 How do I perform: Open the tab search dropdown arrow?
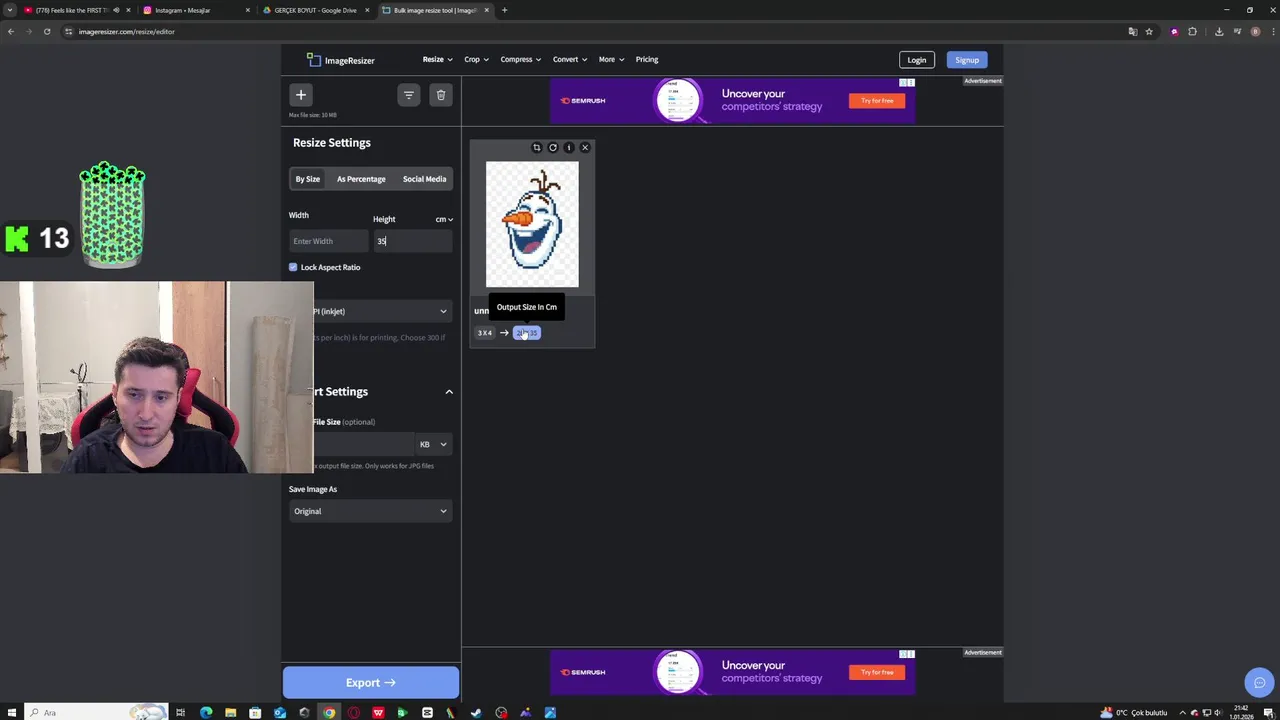click(x=10, y=10)
